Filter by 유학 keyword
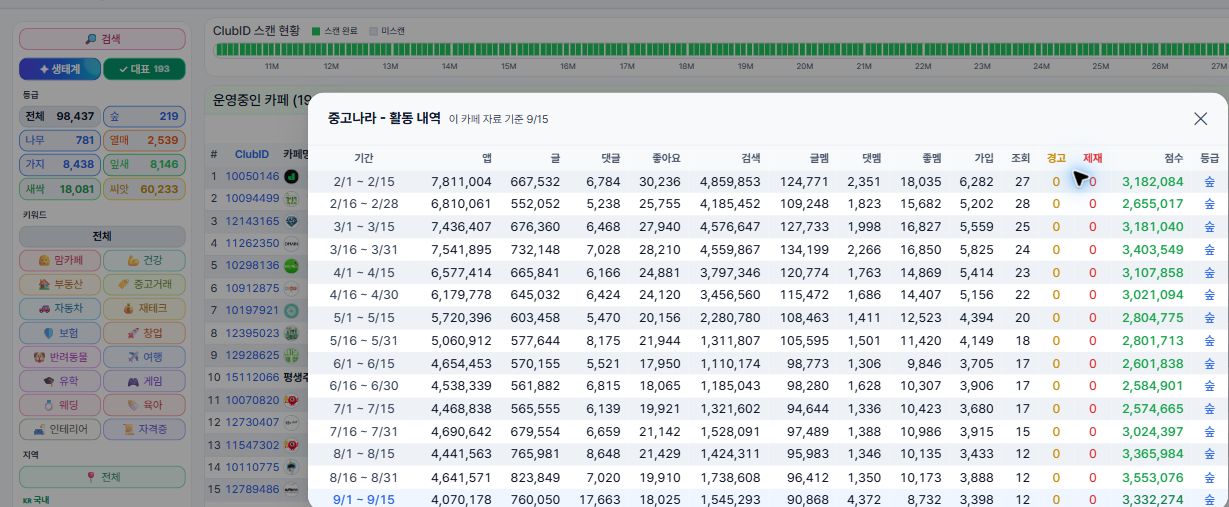 click(x=60, y=381)
